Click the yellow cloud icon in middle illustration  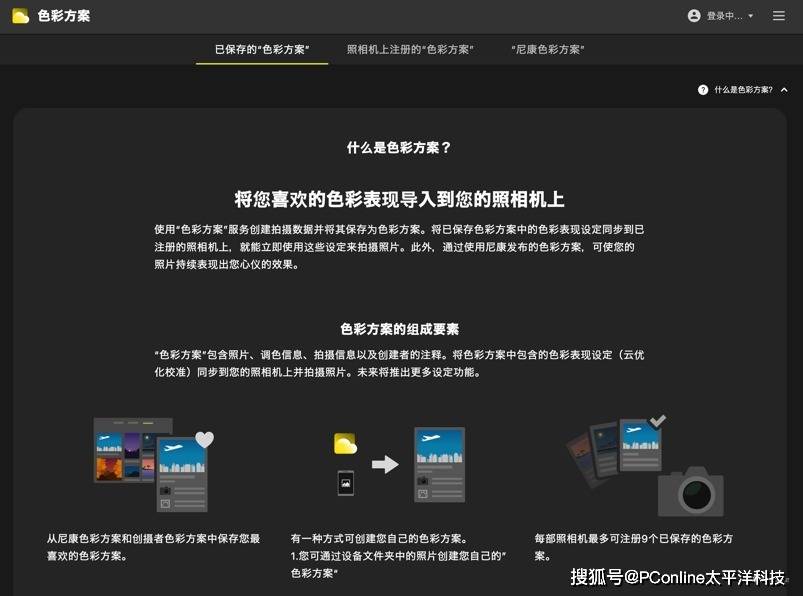point(345,444)
